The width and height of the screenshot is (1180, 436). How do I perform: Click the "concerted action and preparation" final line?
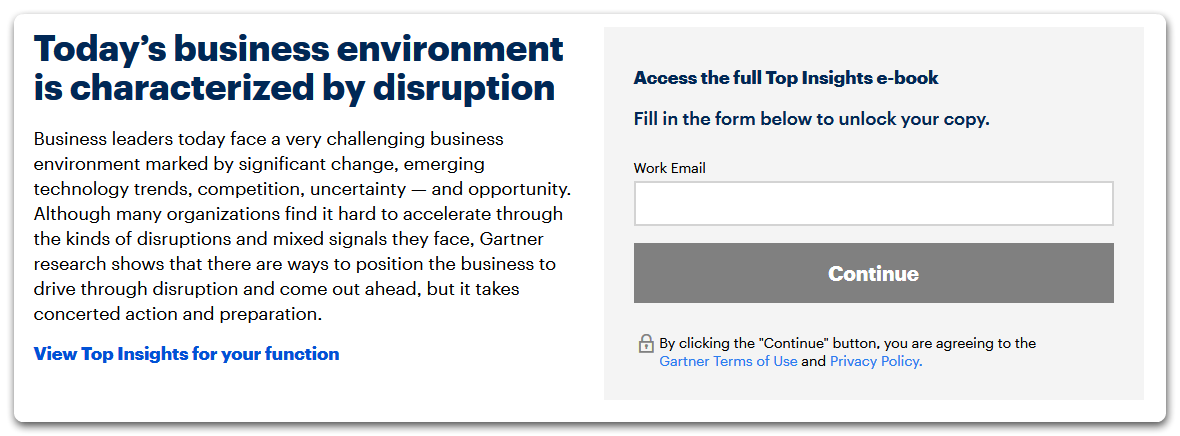(x=178, y=314)
